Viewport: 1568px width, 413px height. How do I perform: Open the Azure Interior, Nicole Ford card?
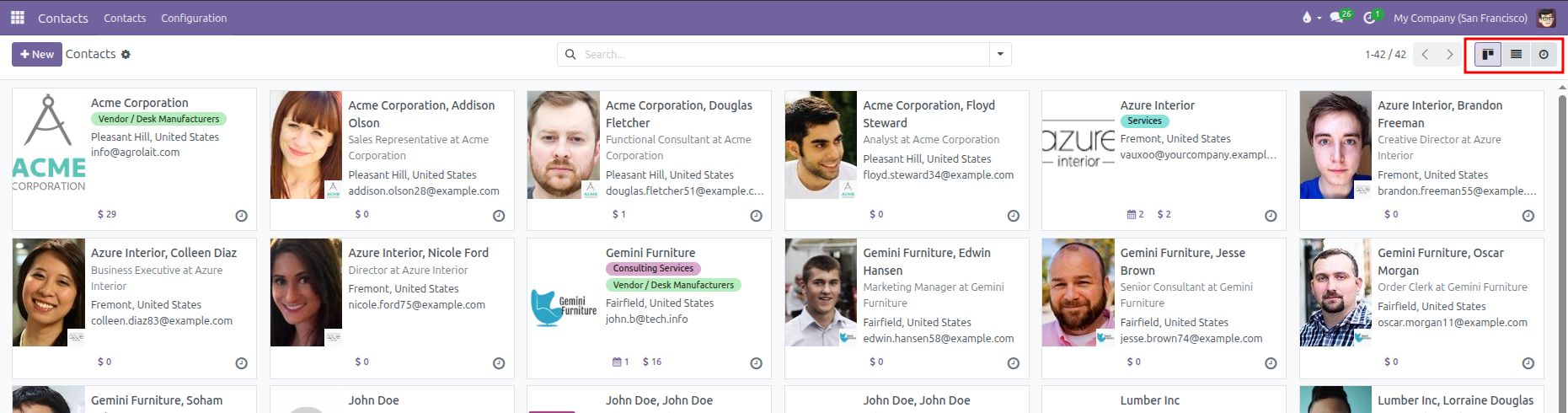tap(392, 308)
